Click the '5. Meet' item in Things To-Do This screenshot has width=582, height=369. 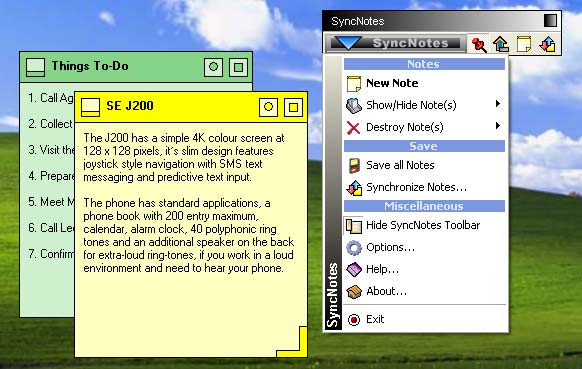pyautogui.click(x=51, y=202)
